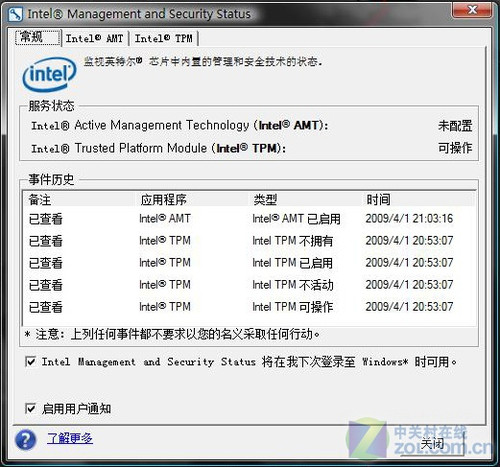Screen dimensions: 500x467
Task: Select the 'Intel TPM 已启用' event row
Action: coord(249,263)
